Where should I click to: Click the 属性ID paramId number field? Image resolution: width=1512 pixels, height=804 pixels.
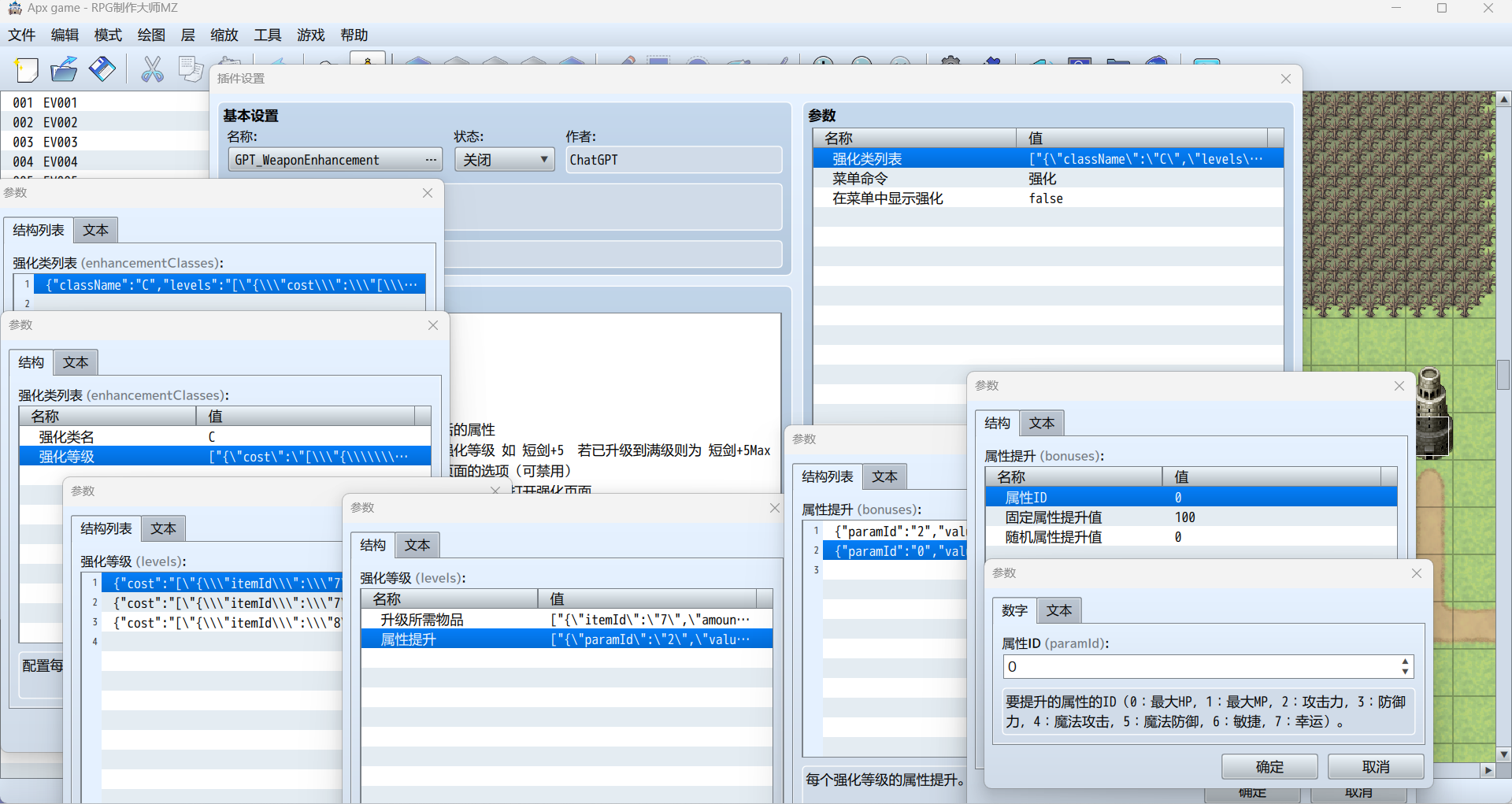[x=1199, y=667]
